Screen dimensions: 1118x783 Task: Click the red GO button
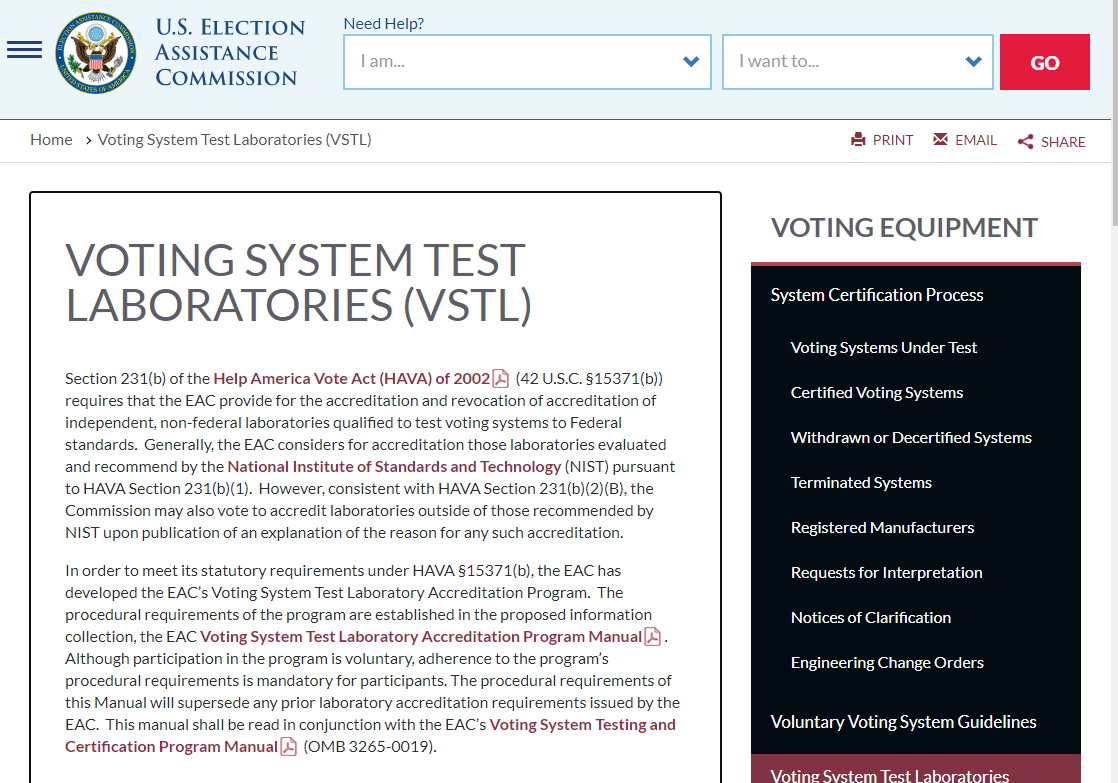pyautogui.click(x=1045, y=62)
